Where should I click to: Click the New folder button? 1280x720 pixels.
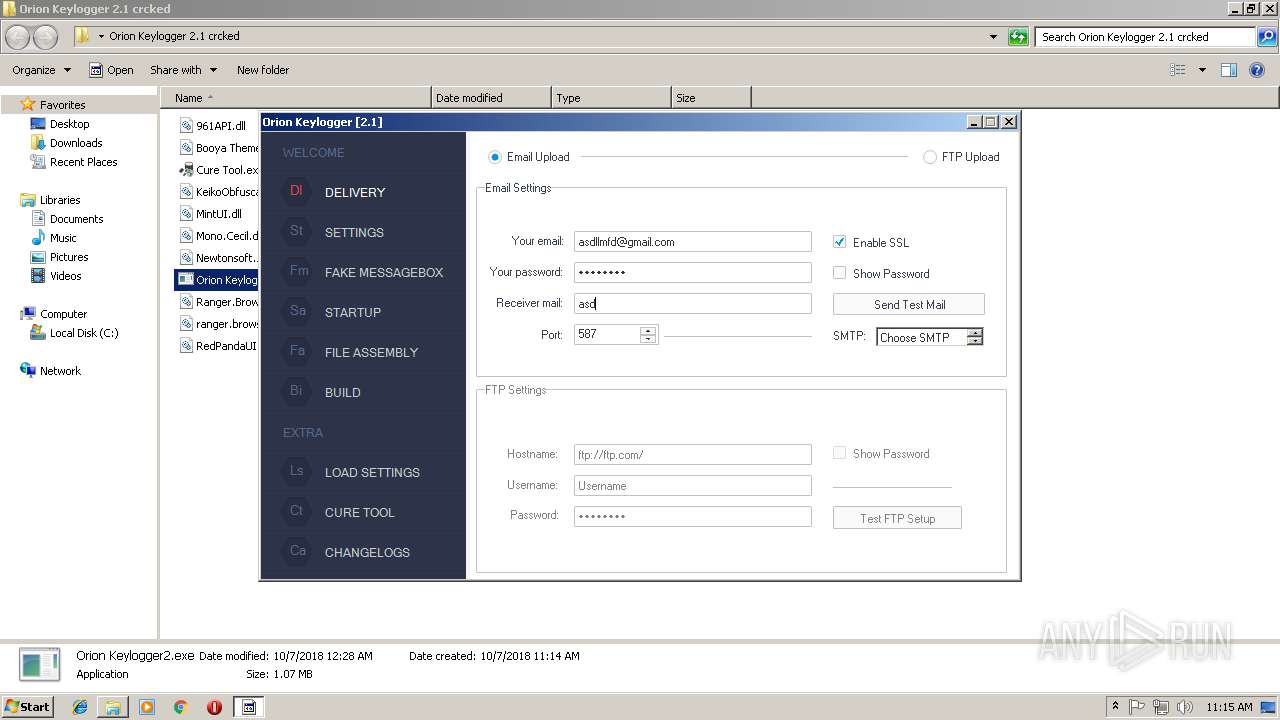click(263, 70)
